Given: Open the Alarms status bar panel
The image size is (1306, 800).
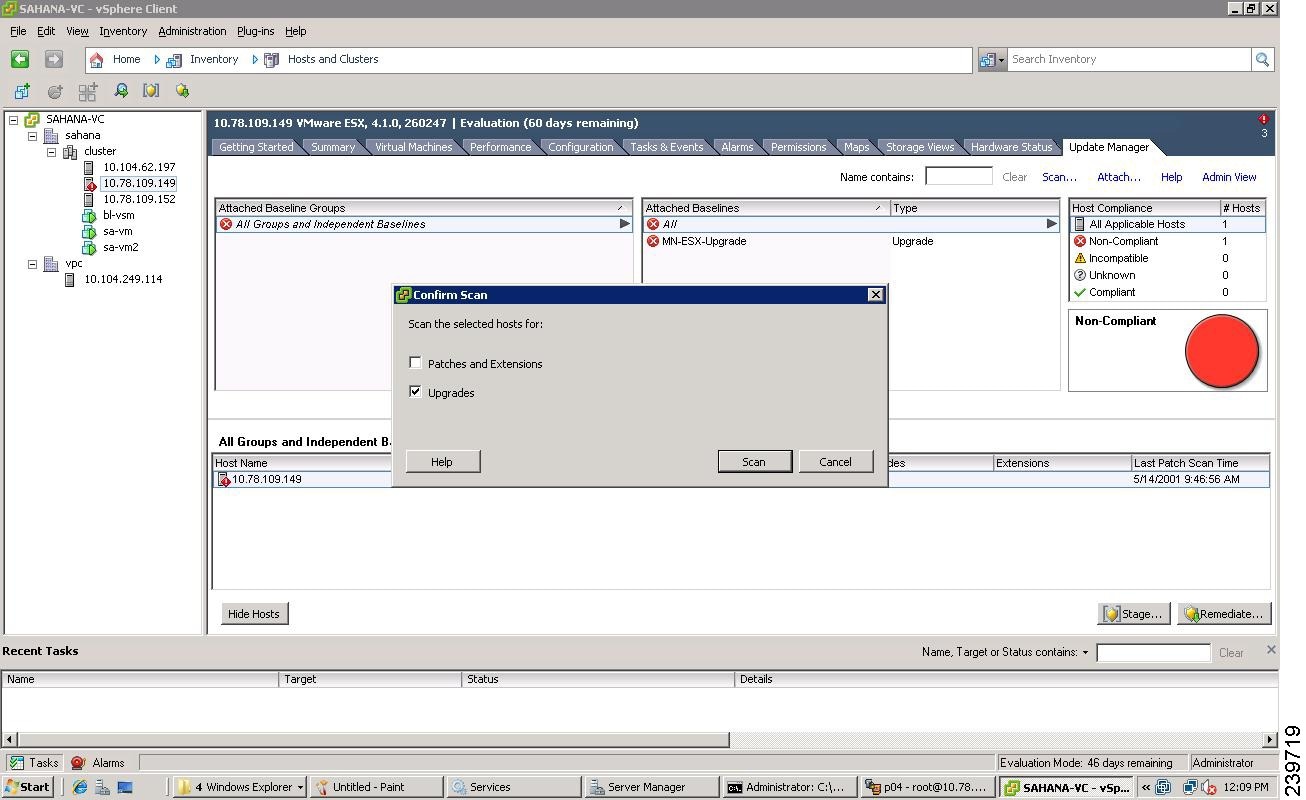Looking at the screenshot, I should [97, 762].
